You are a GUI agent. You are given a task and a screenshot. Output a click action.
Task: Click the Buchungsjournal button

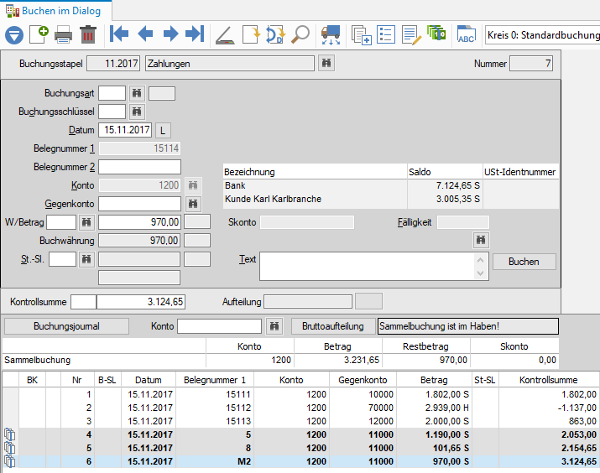[66, 326]
